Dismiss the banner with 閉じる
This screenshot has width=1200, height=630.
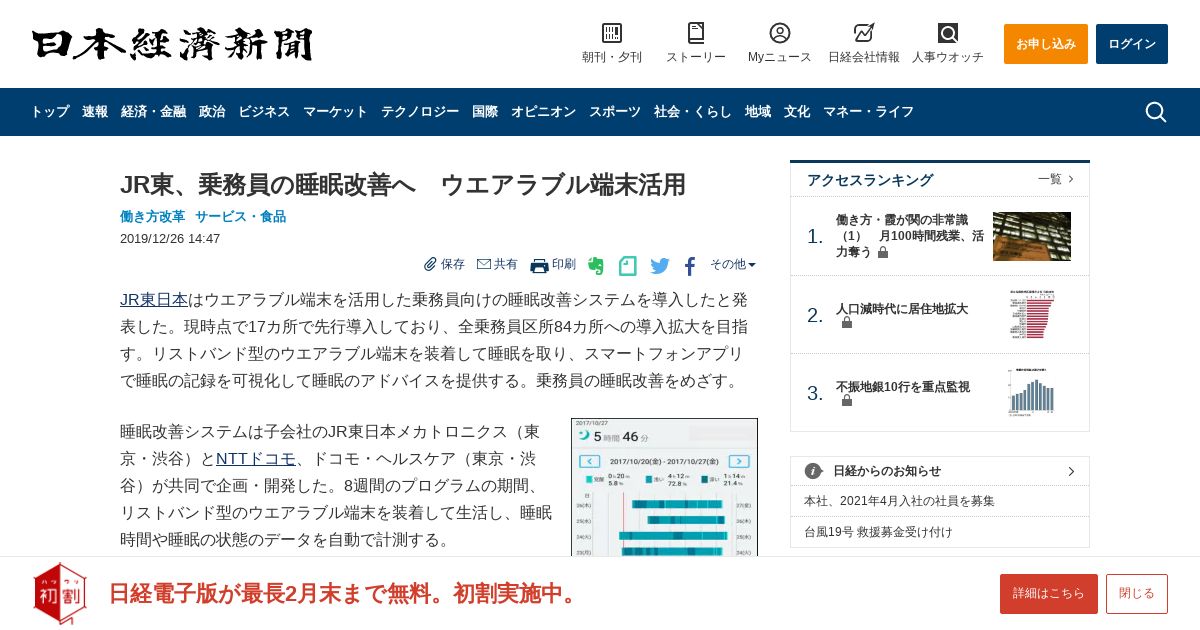[x=1137, y=594]
